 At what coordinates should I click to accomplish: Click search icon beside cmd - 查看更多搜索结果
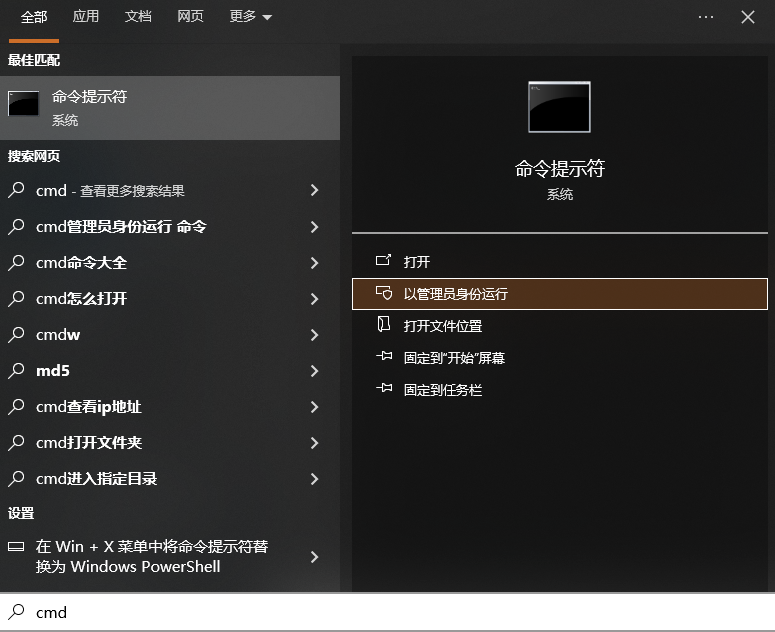[x=16, y=190]
